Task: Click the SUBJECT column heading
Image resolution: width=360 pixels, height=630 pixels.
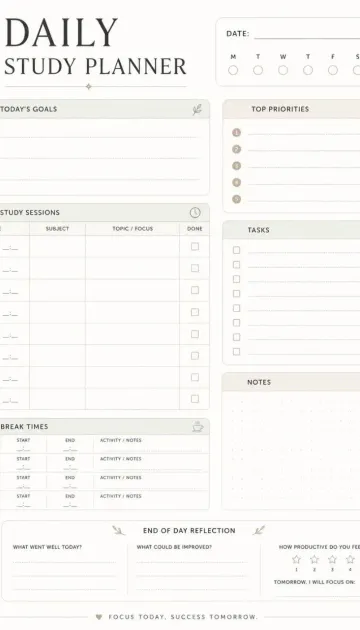Action: (57, 229)
